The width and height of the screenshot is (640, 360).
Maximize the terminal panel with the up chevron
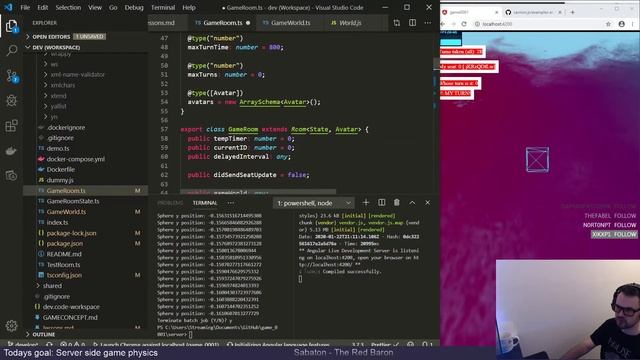pos(412,202)
